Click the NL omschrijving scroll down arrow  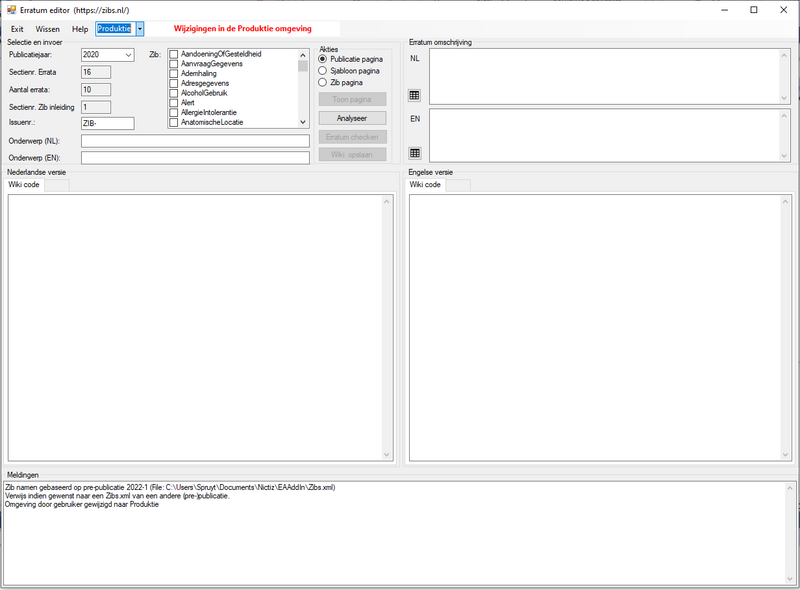click(784, 98)
